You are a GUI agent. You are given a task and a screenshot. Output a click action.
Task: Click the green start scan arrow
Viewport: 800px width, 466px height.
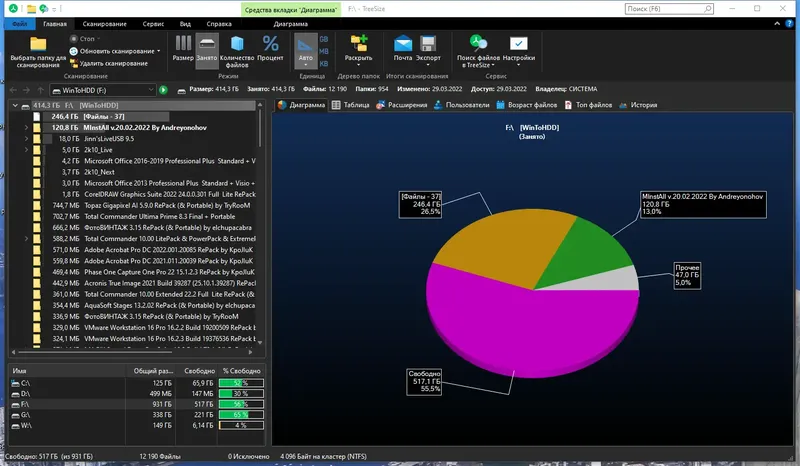pos(163,90)
